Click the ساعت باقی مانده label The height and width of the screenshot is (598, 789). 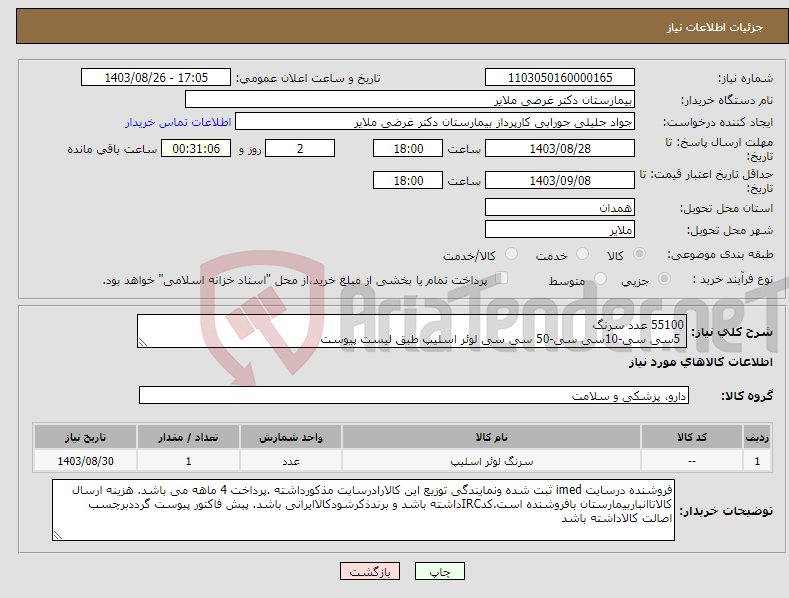pyautogui.click(x=112, y=149)
